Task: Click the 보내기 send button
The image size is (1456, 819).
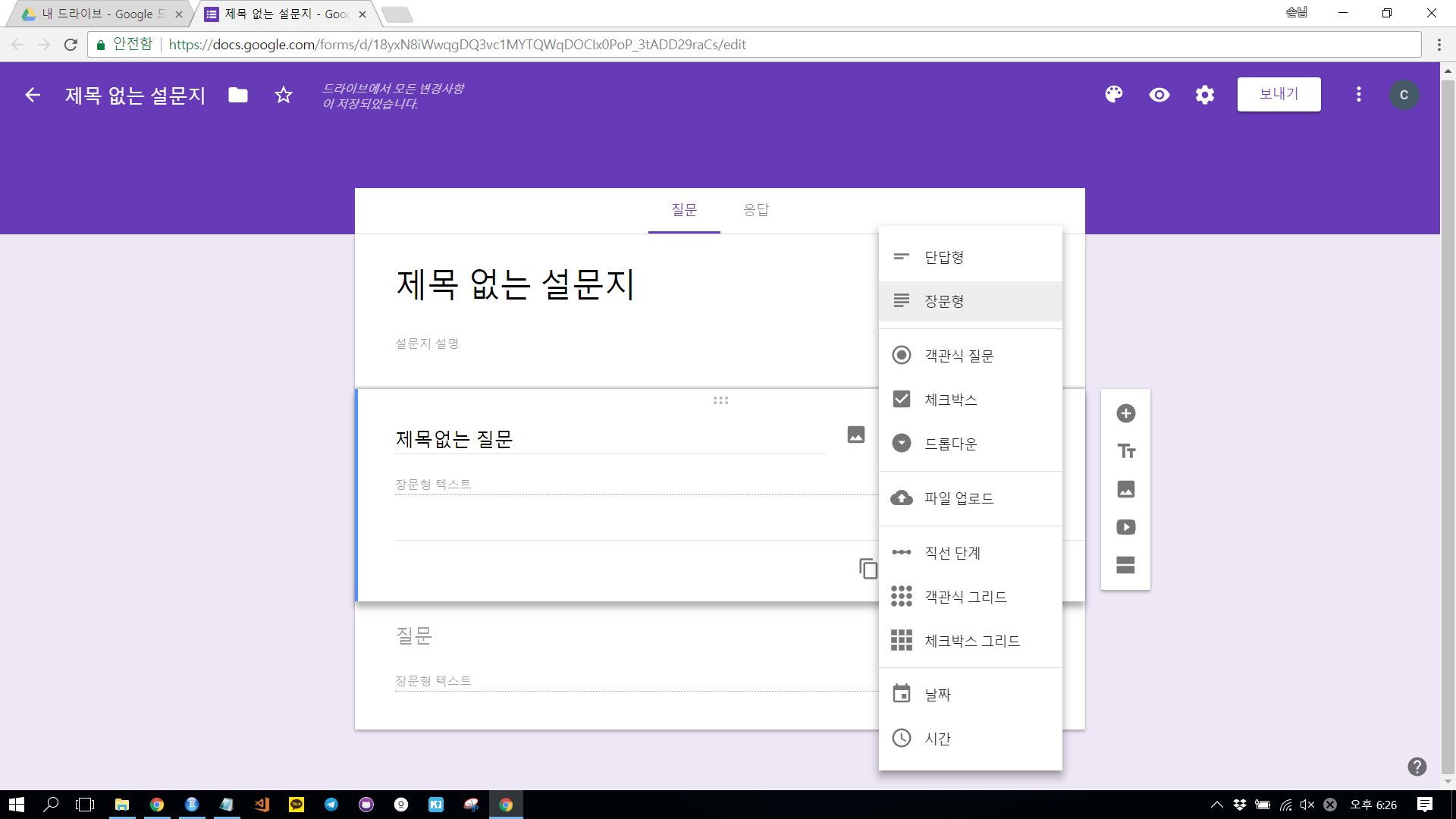Action: coord(1279,95)
